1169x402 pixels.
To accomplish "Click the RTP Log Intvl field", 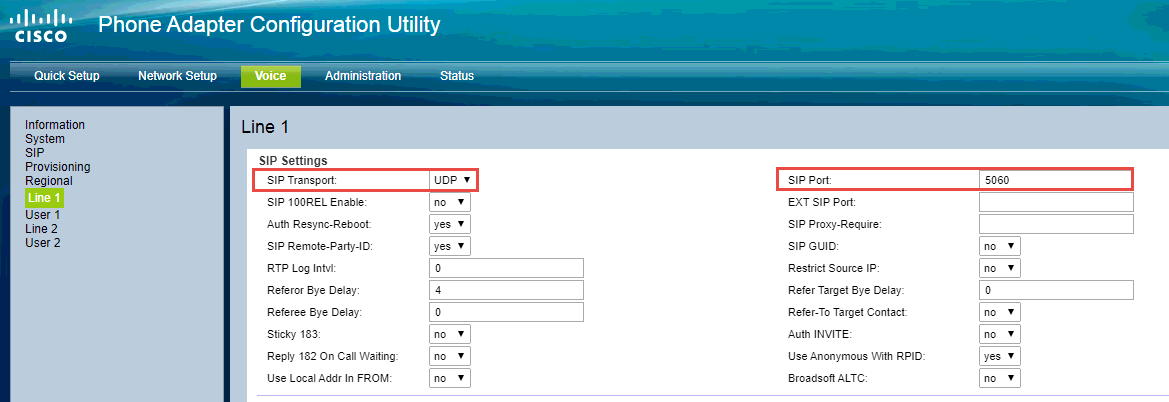I will click(x=506, y=268).
